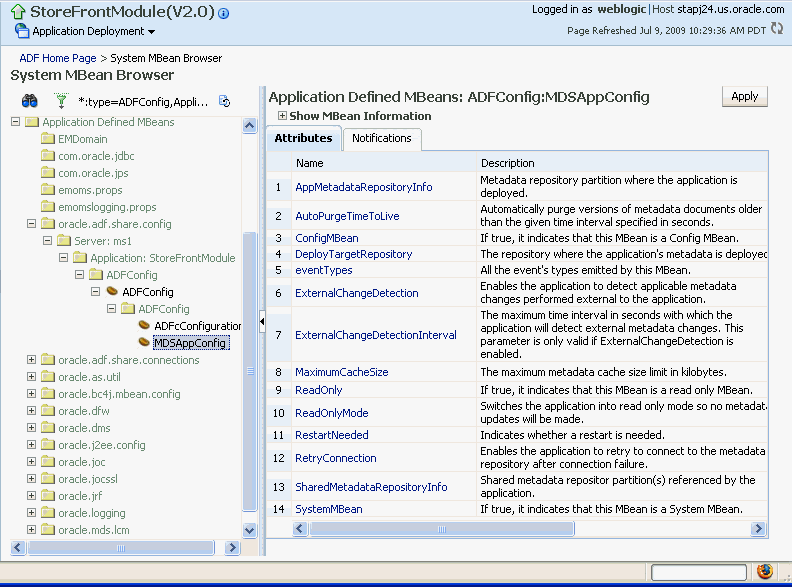Viewport: 792px width, 587px height.
Task: Switch to the Attributes tab
Action: (x=304, y=138)
